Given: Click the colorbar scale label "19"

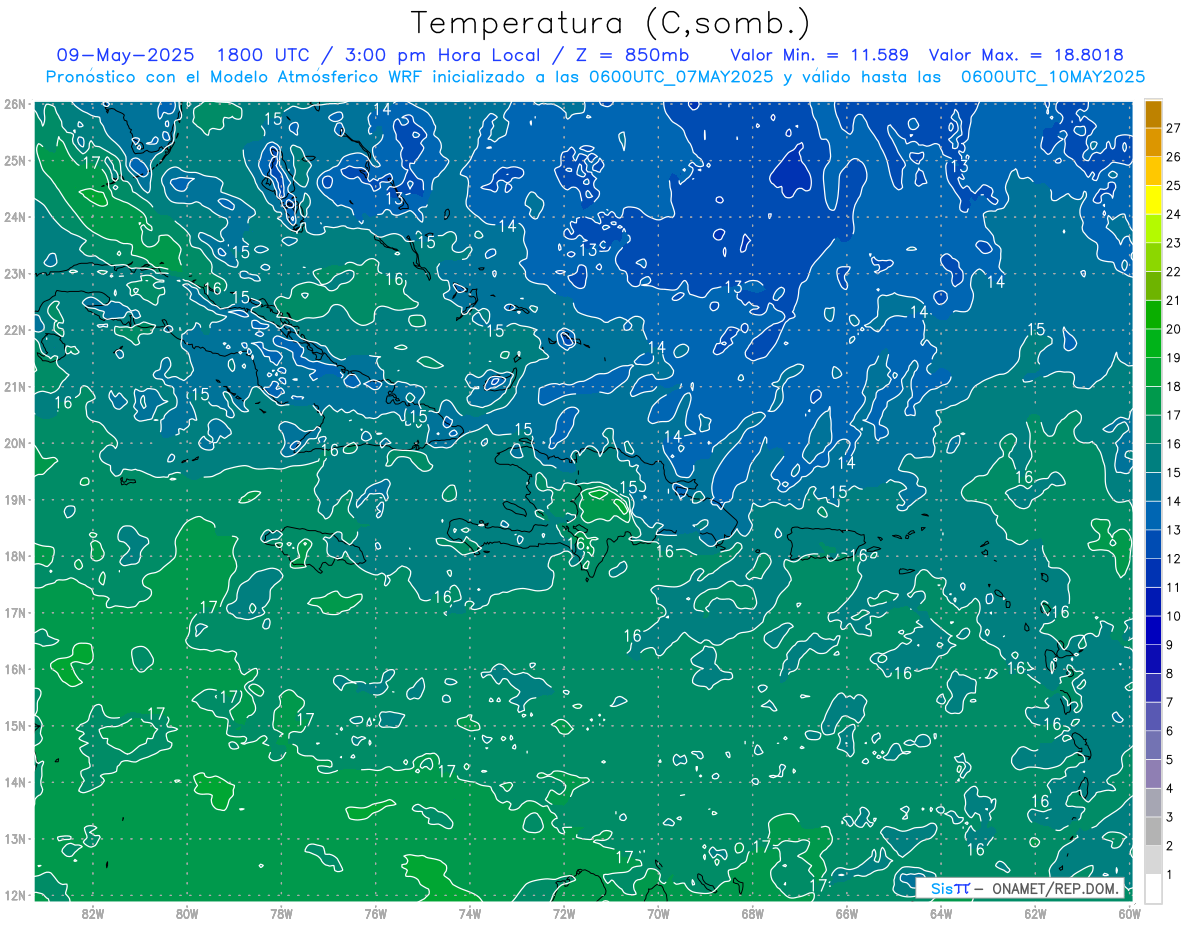Looking at the screenshot, I should click(1174, 358).
